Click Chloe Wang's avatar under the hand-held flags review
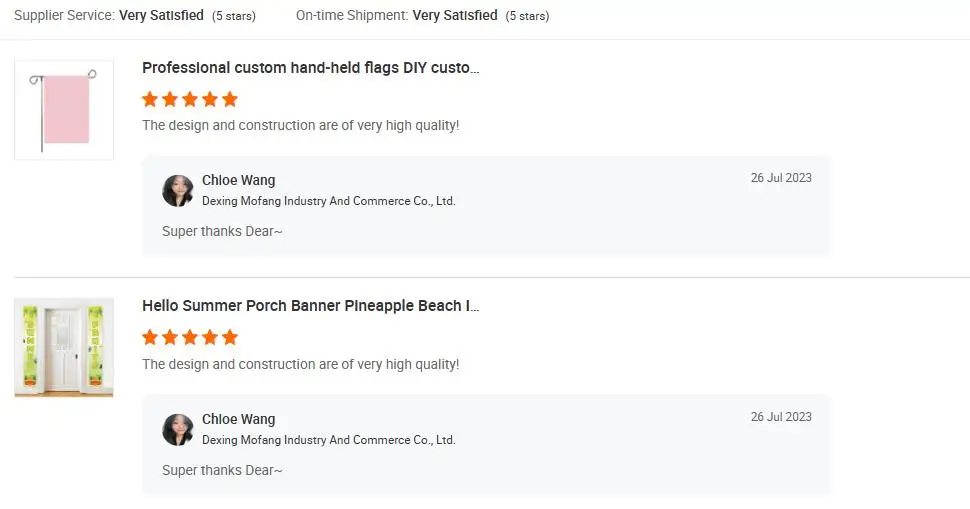The image size is (970, 509). pyautogui.click(x=178, y=191)
